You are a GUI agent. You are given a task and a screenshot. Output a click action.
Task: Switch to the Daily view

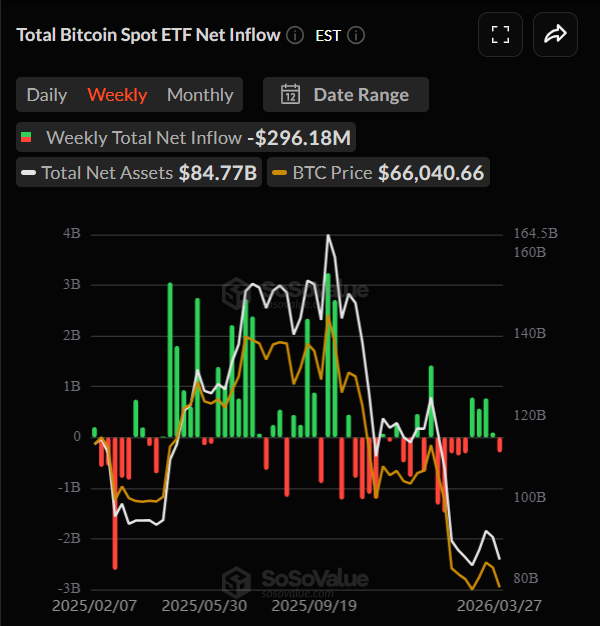(x=47, y=95)
